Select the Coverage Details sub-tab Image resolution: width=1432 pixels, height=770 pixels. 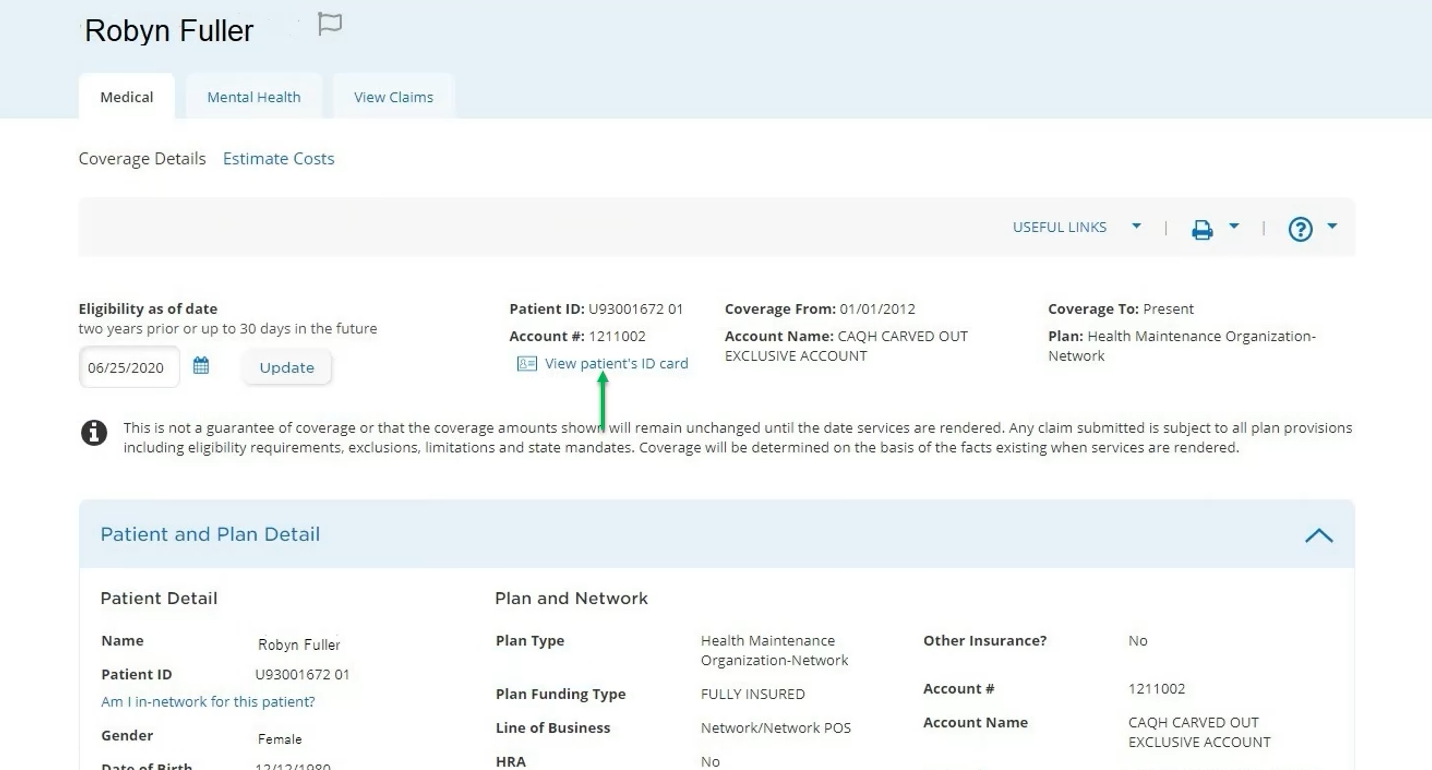point(142,159)
